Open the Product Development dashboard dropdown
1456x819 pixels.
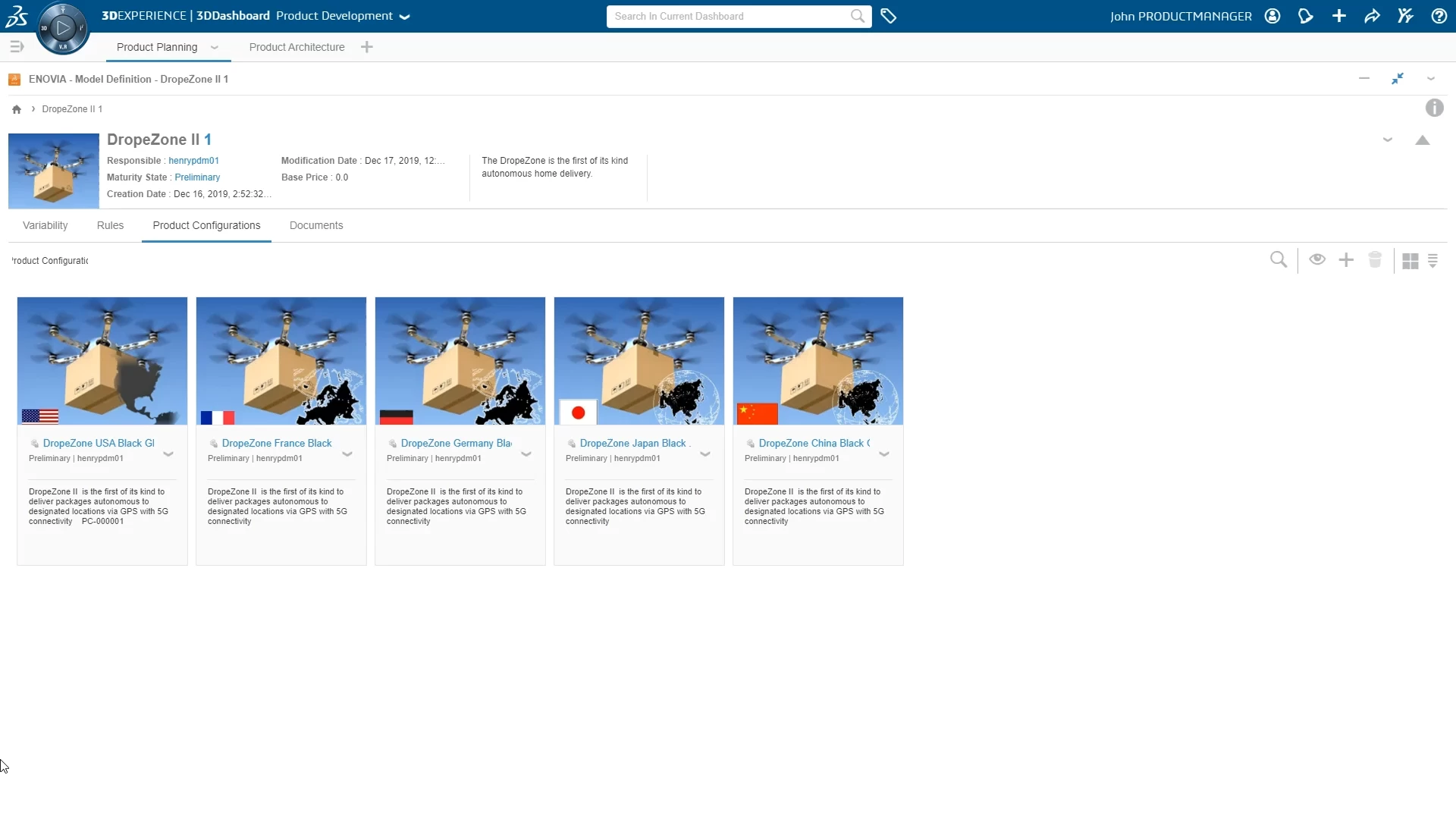coord(404,15)
